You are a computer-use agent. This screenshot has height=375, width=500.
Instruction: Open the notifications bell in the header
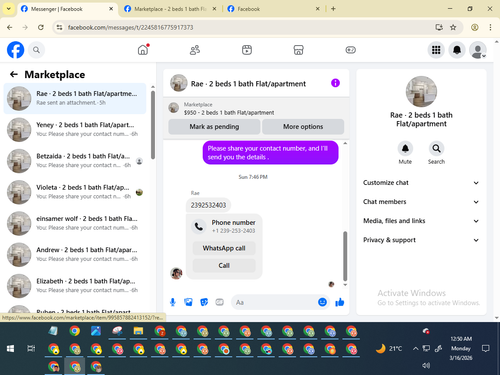(x=457, y=50)
